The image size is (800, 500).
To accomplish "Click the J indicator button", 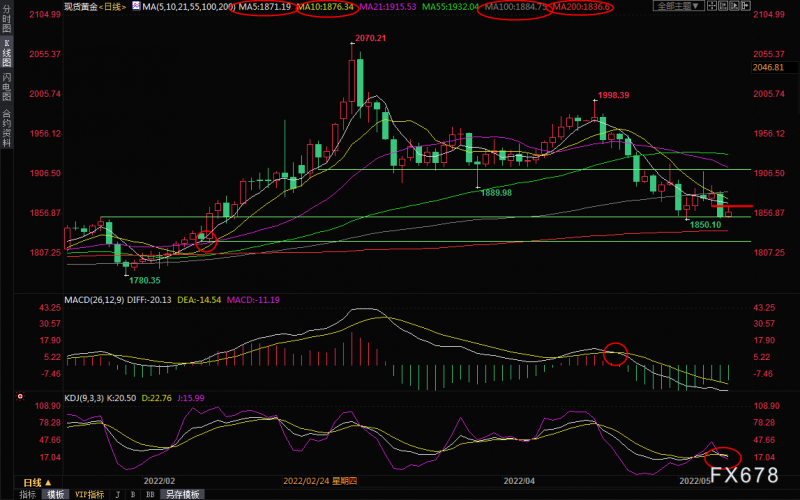I will [117, 494].
